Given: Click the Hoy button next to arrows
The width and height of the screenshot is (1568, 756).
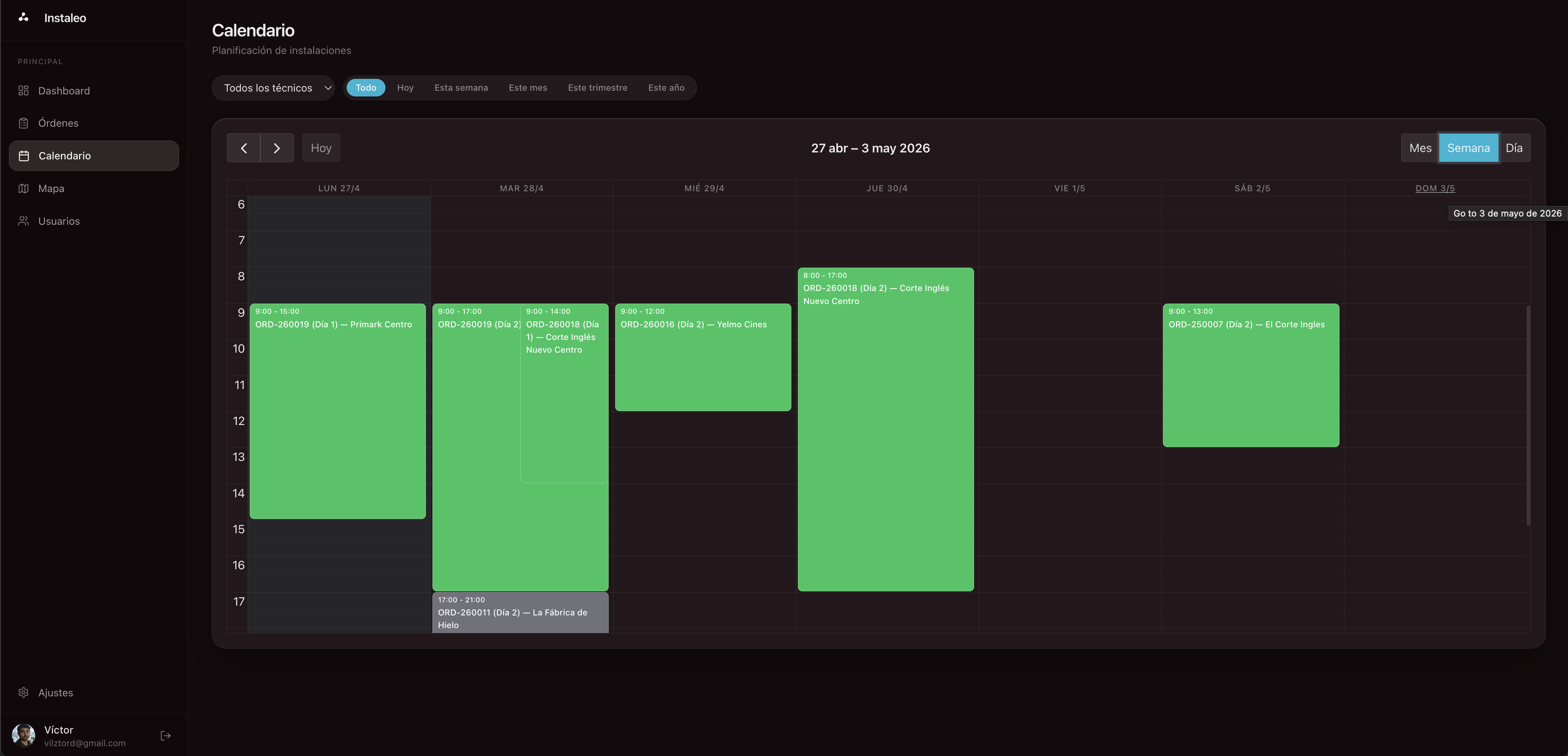Looking at the screenshot, I should click(x=321, y=148).
